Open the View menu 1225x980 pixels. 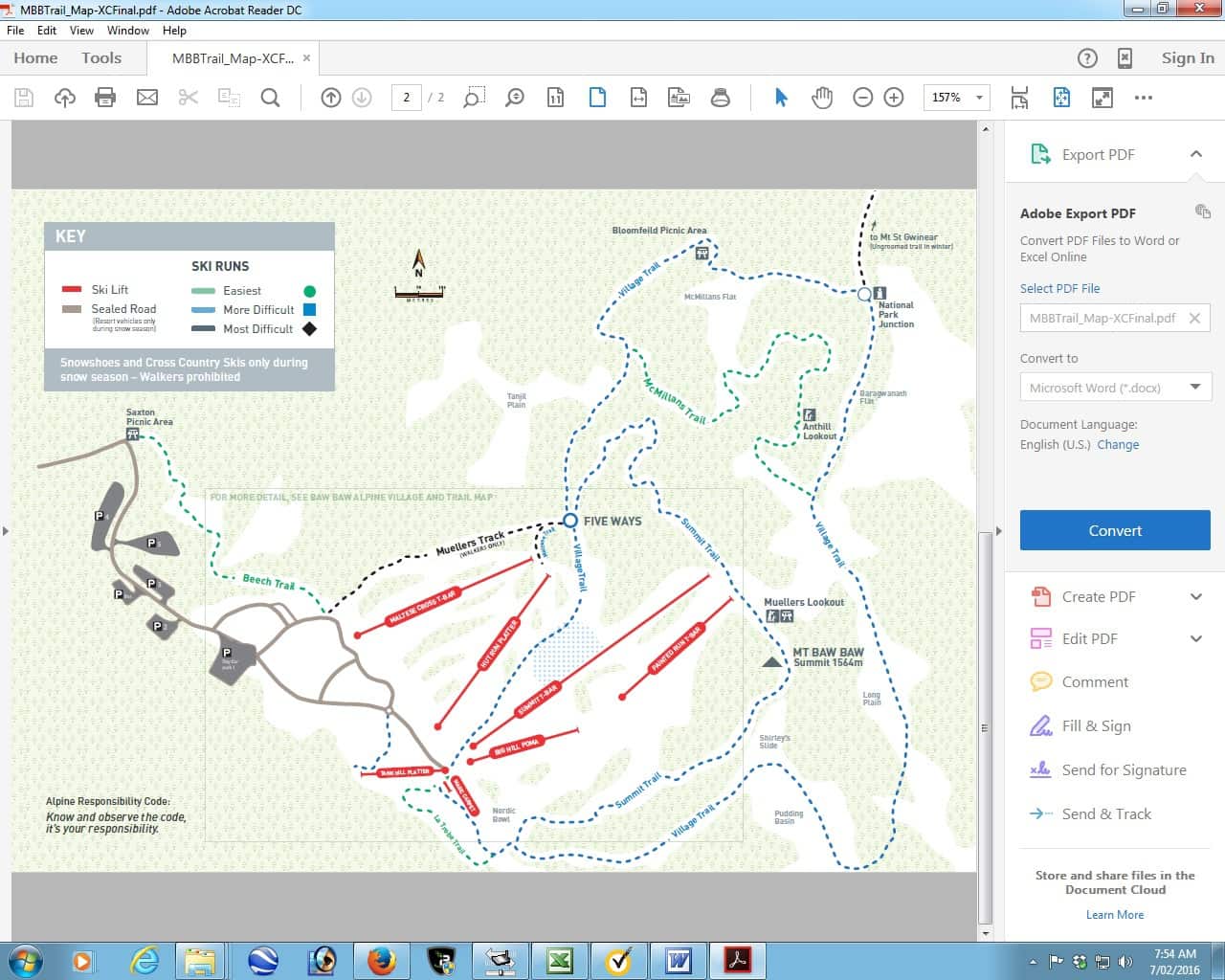coord(81,31)
